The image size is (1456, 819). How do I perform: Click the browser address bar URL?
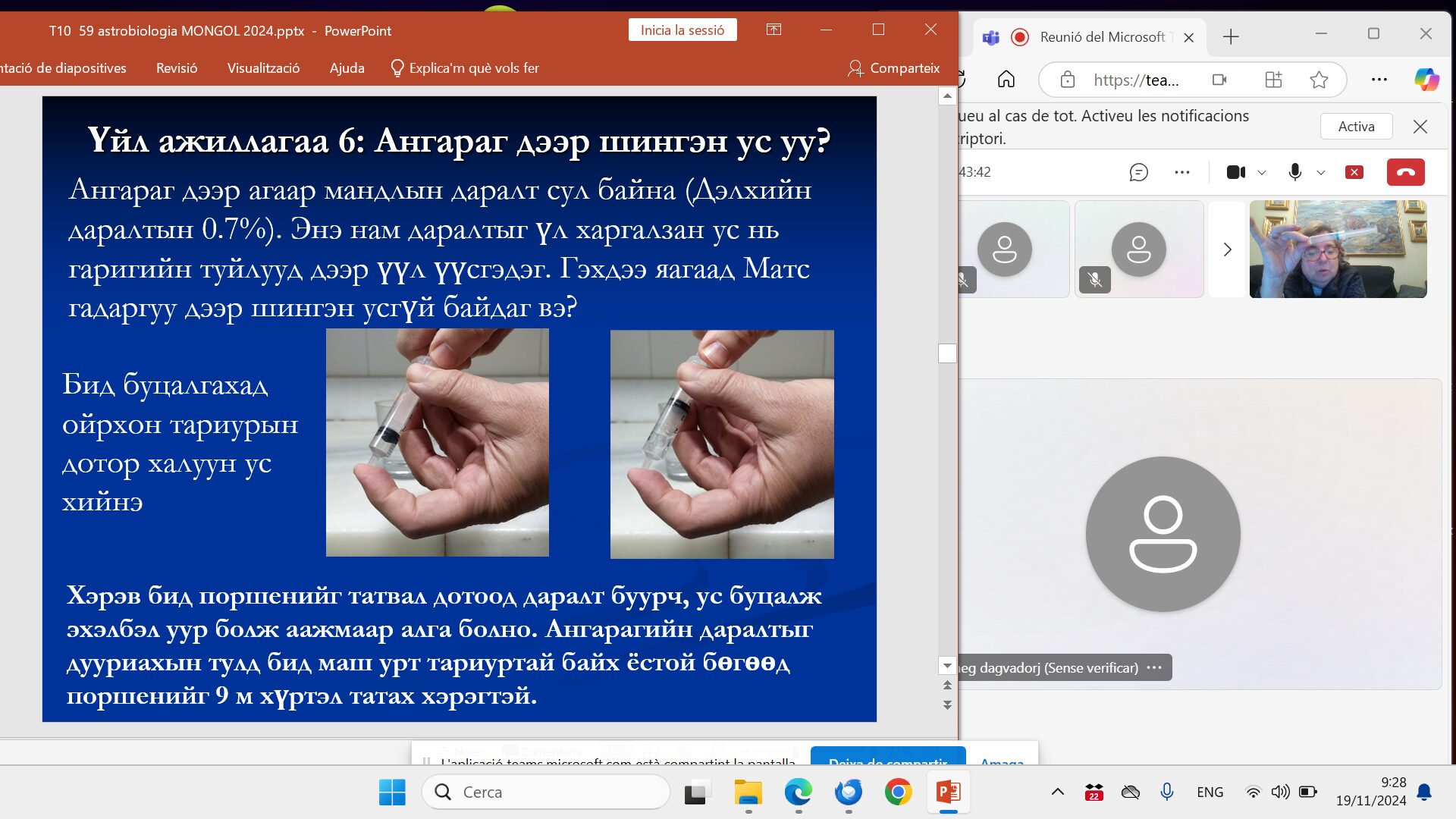(1136, 80)
